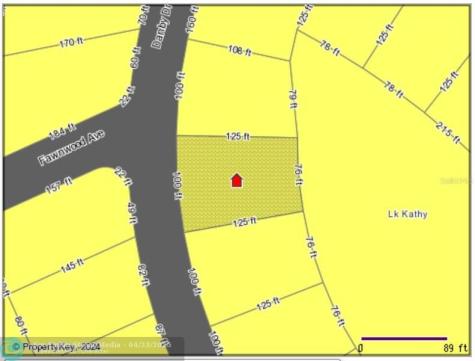Click the 60 ft measurement label
The height and width of the screenshot is (361, 475).
coord(136,58)
